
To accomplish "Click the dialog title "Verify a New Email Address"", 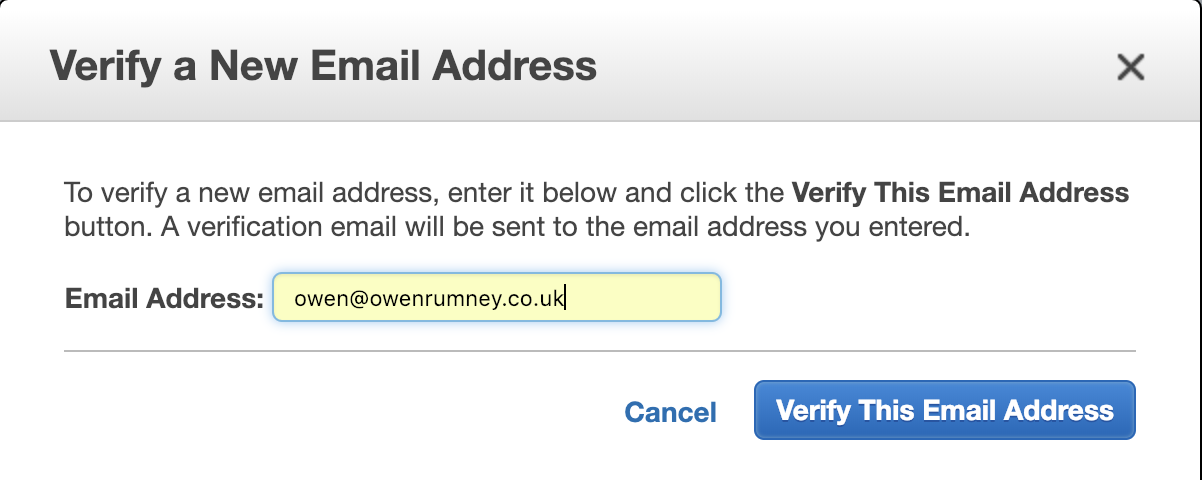I will [323, 66].
